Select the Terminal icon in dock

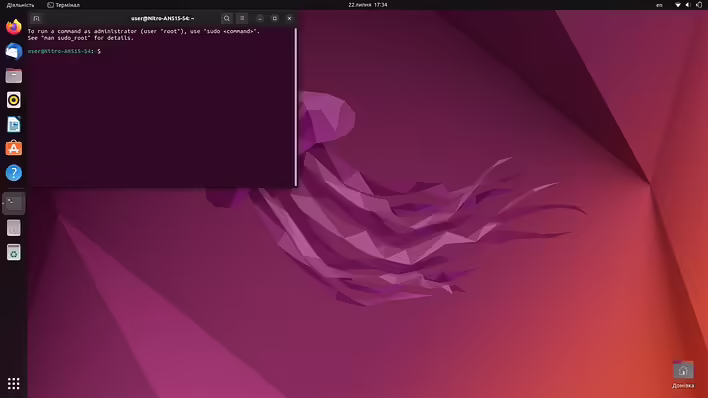(14, 203)
